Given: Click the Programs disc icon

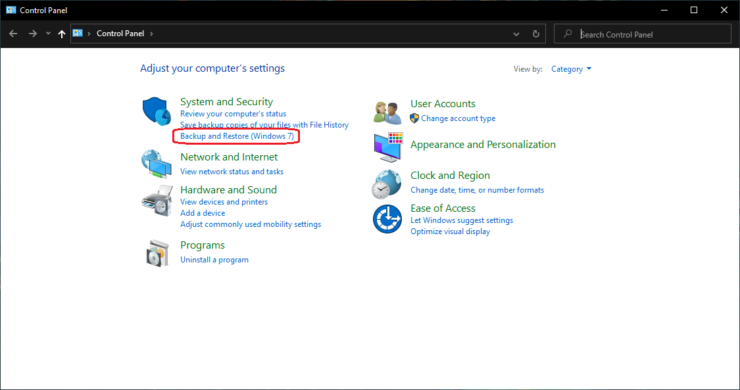Looking at the screenshot, I should click(x=158, y=253).
